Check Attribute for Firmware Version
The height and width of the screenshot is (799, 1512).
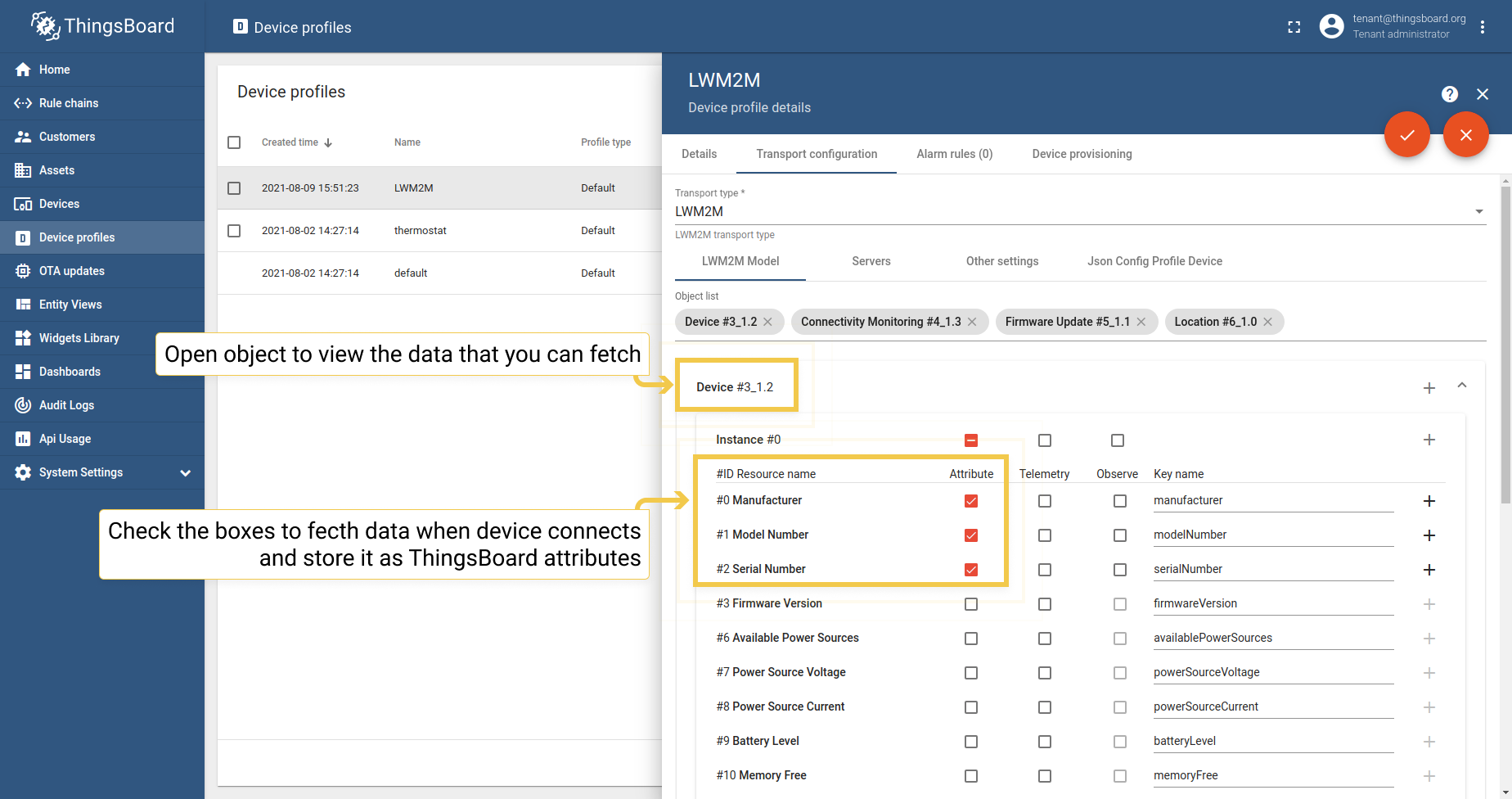tap(971, 603)
